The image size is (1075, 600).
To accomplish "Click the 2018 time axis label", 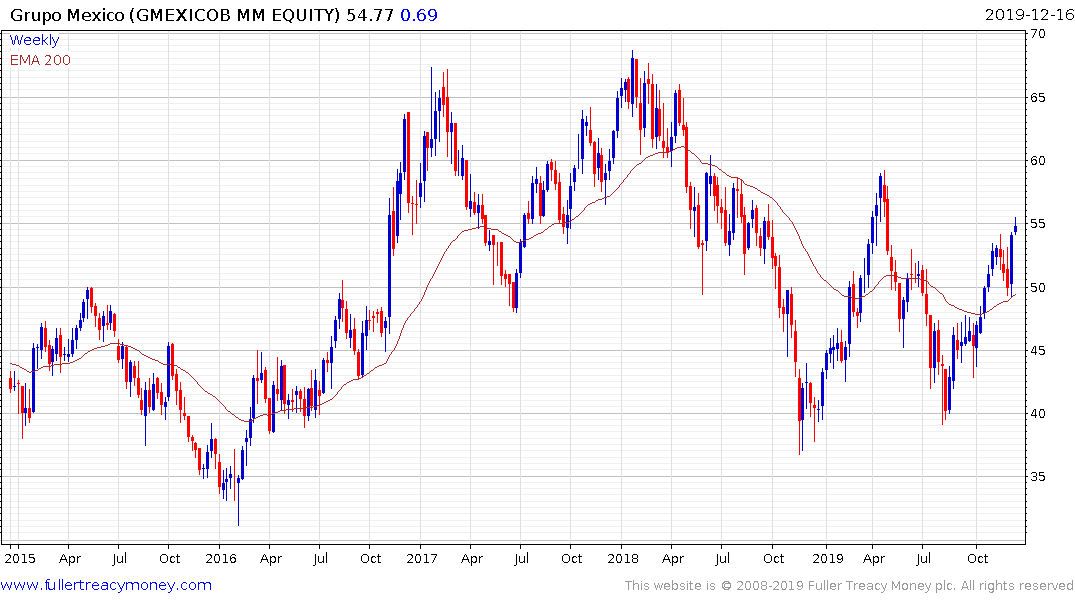I will [x=623, y=558].
